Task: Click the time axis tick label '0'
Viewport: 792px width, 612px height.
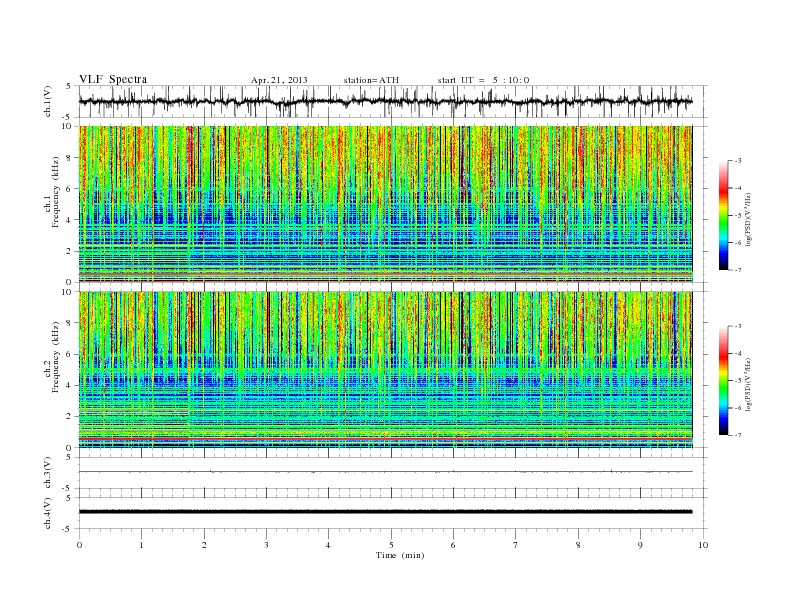Action: 79,545
